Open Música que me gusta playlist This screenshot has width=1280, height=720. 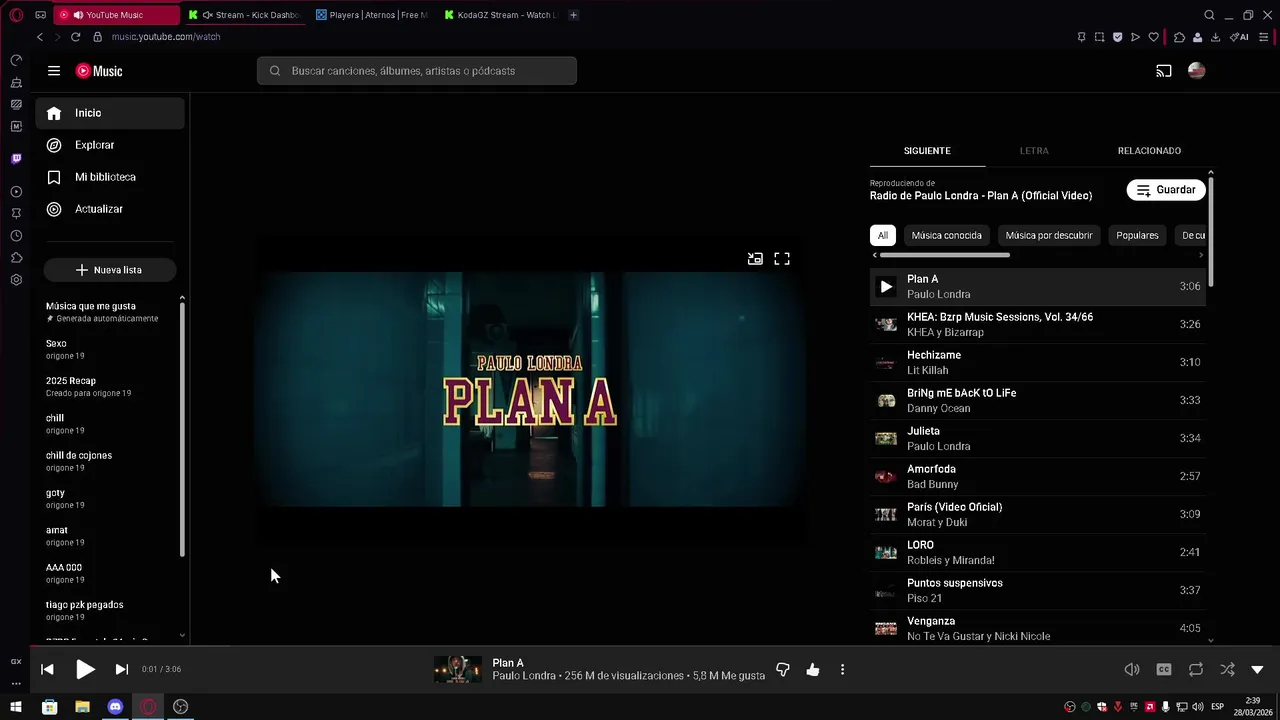click(x=110, y=312)
